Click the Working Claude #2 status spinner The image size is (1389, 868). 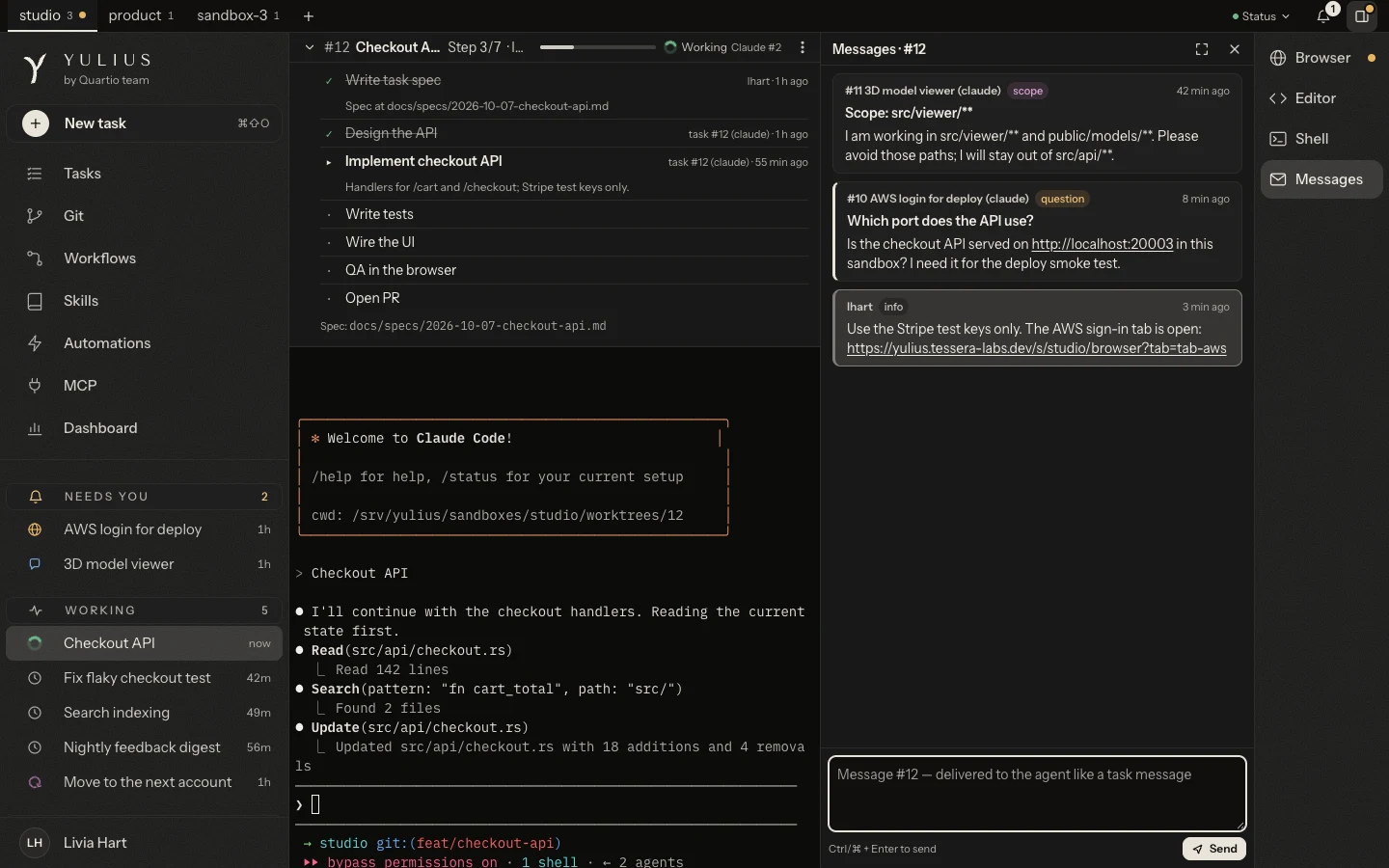pyautogui.click(x=670, y=47)
